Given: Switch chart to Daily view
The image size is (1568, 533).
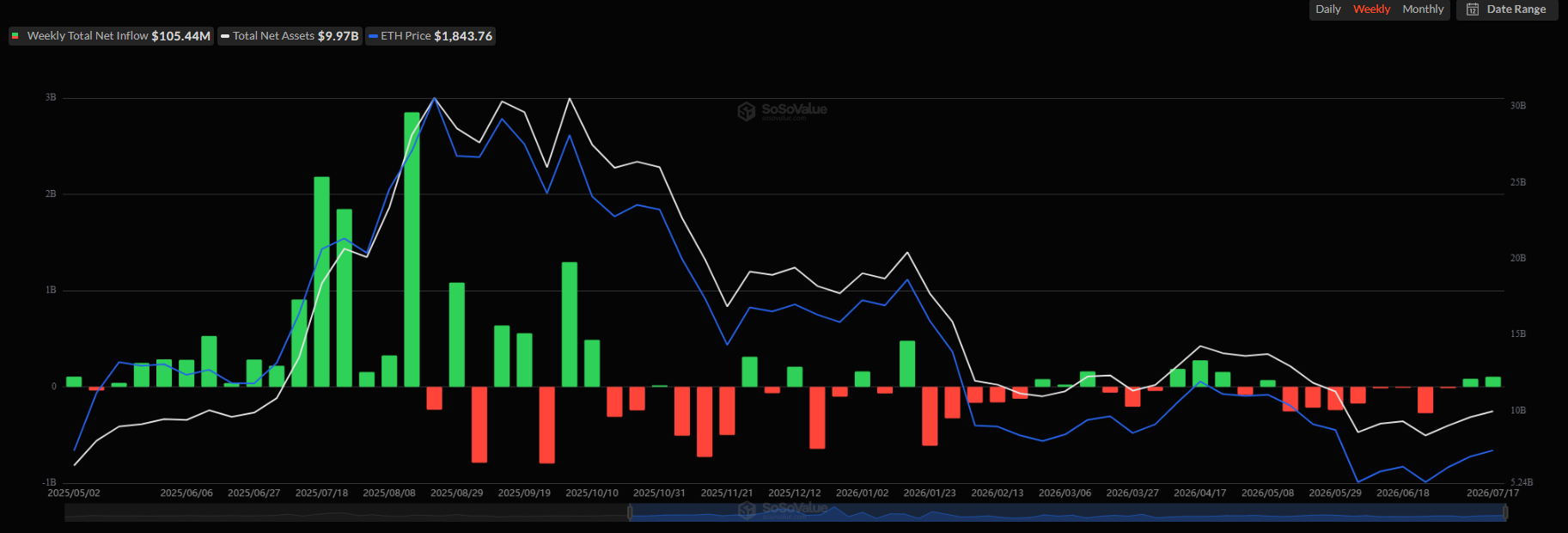Looking at the screenshot, I should click(1327, 9).
